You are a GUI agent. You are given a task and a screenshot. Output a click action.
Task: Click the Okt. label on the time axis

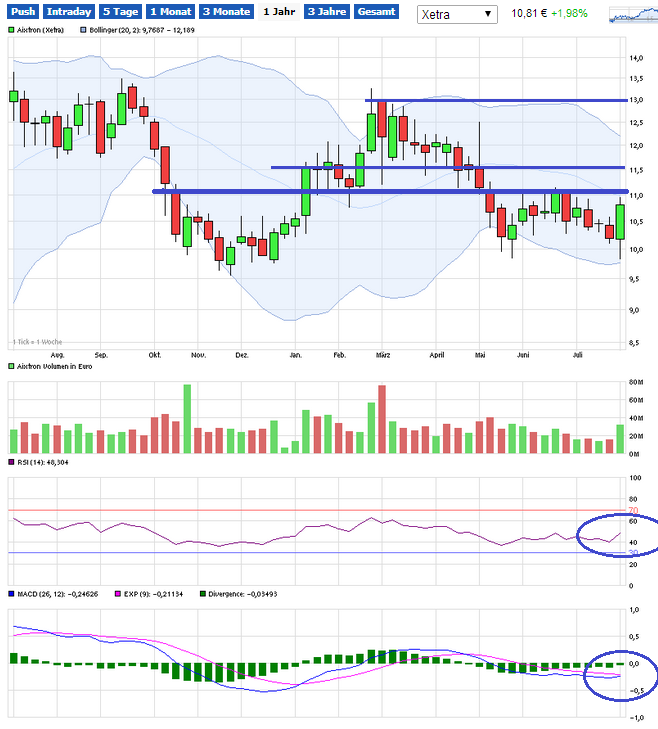(x=154, y=355)
